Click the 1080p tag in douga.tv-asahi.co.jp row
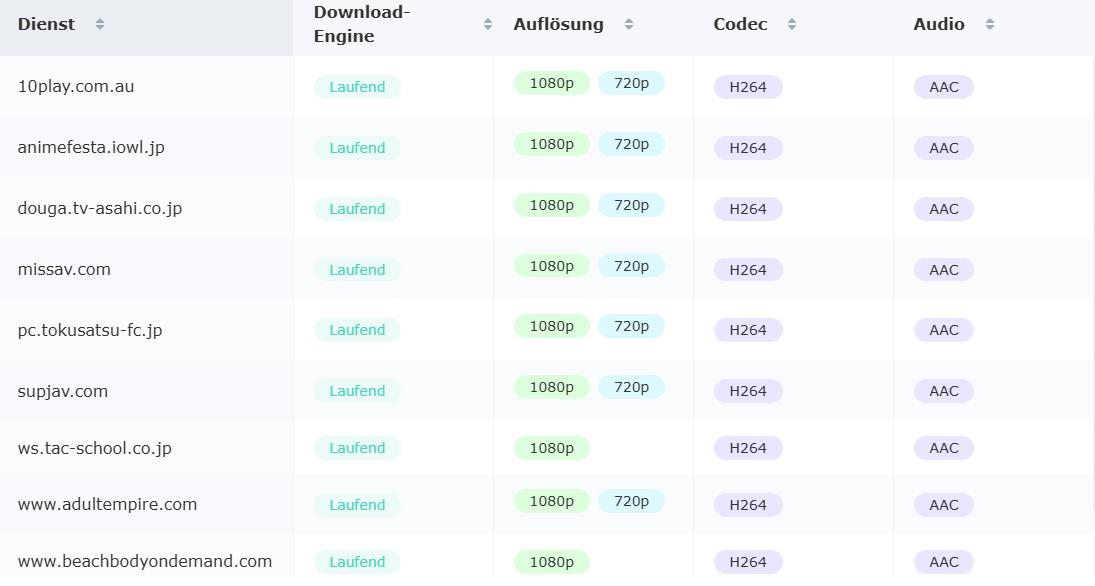The height and width of the screenshot is (586, 1095). [552, 205]
